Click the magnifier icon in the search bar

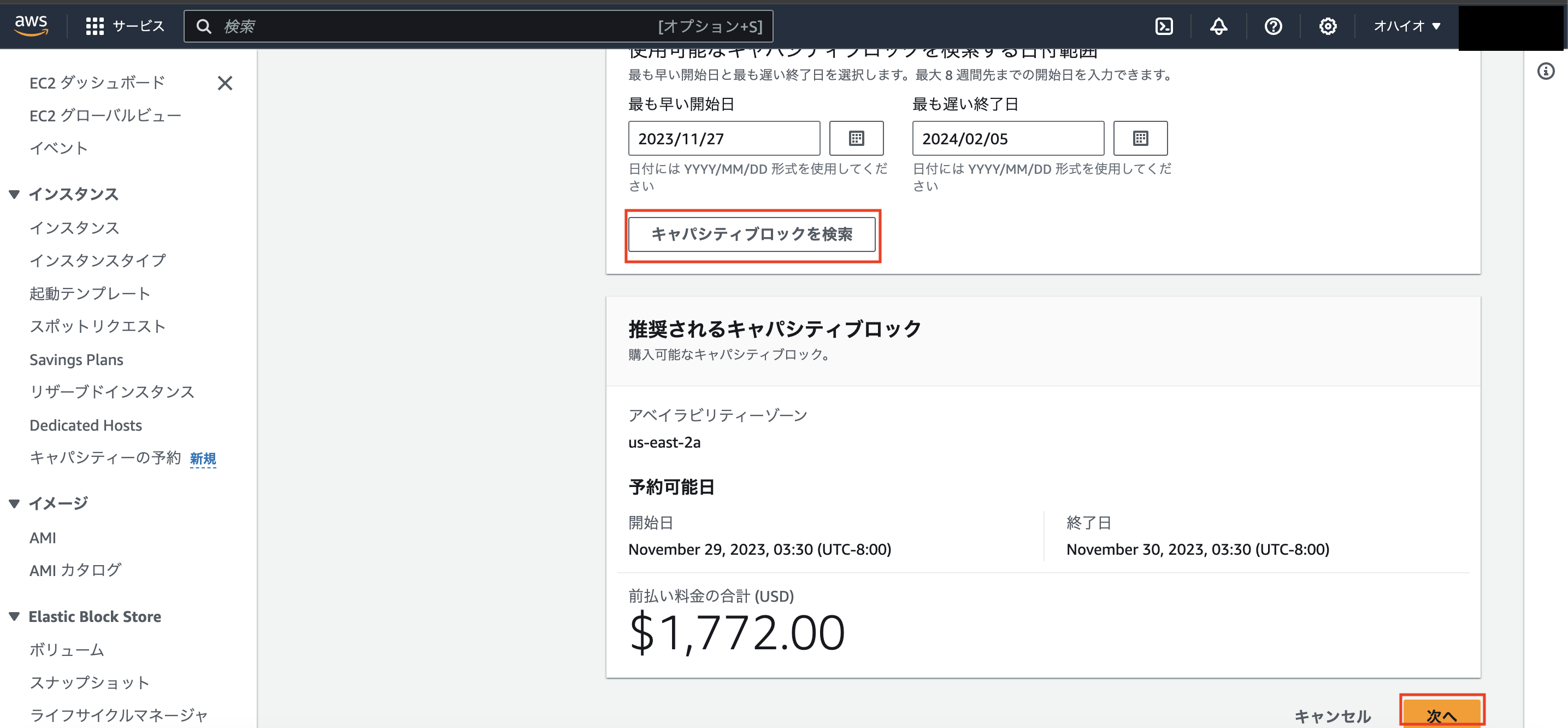click(204, 26)
